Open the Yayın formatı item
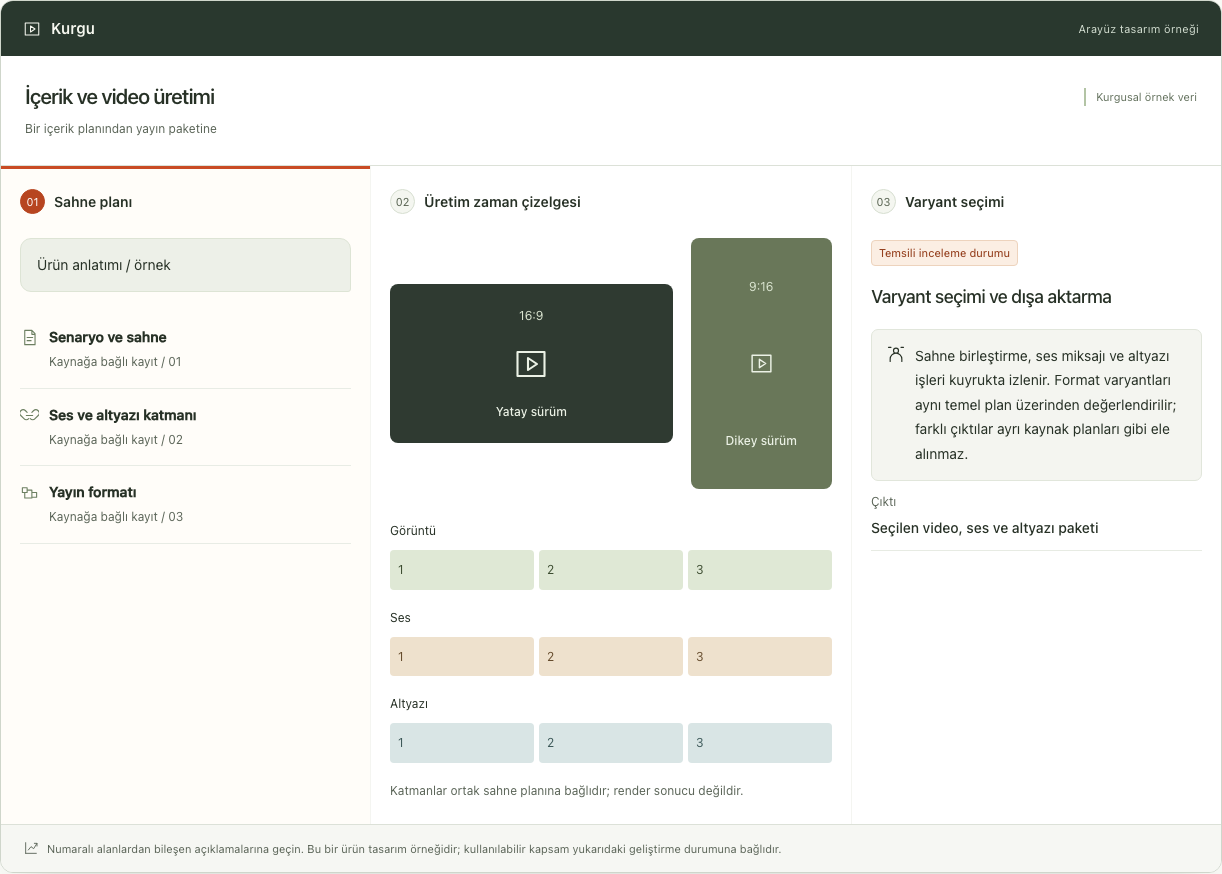1222x874 pixels. click(185, 504)
